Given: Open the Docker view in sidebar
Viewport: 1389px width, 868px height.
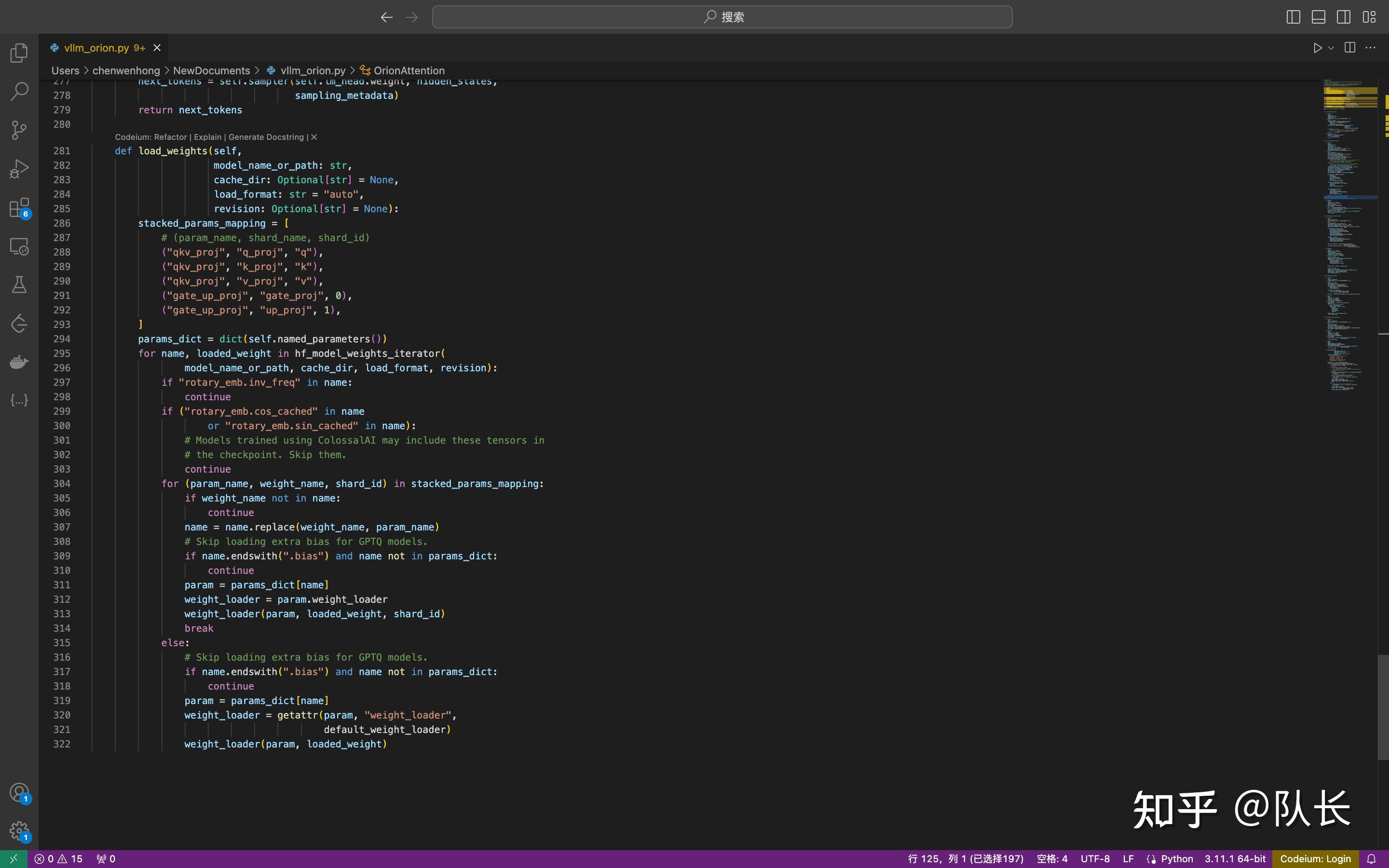Looking at the screenshot, I should point(19,362).
